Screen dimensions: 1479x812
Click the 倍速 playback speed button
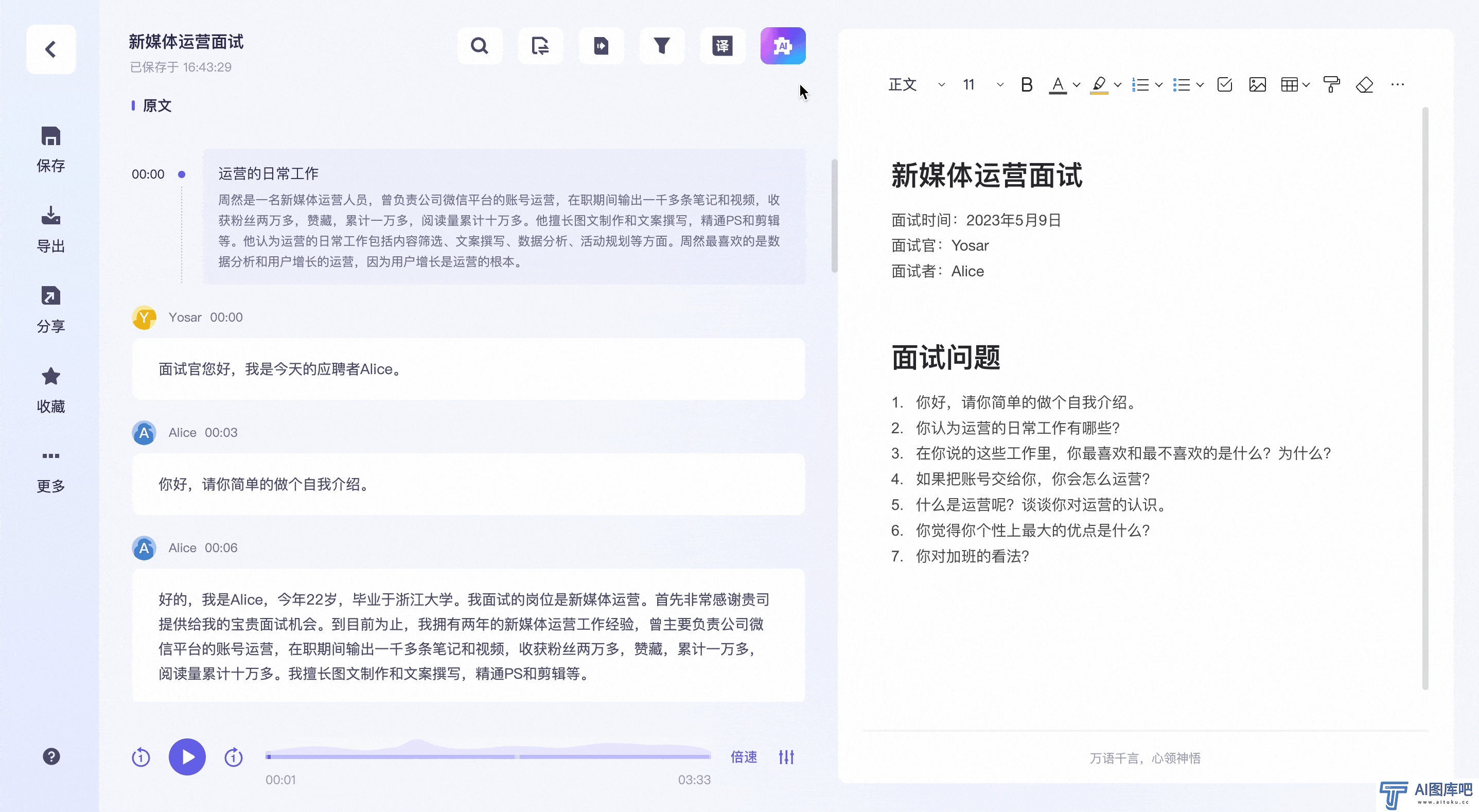(744, 757)
